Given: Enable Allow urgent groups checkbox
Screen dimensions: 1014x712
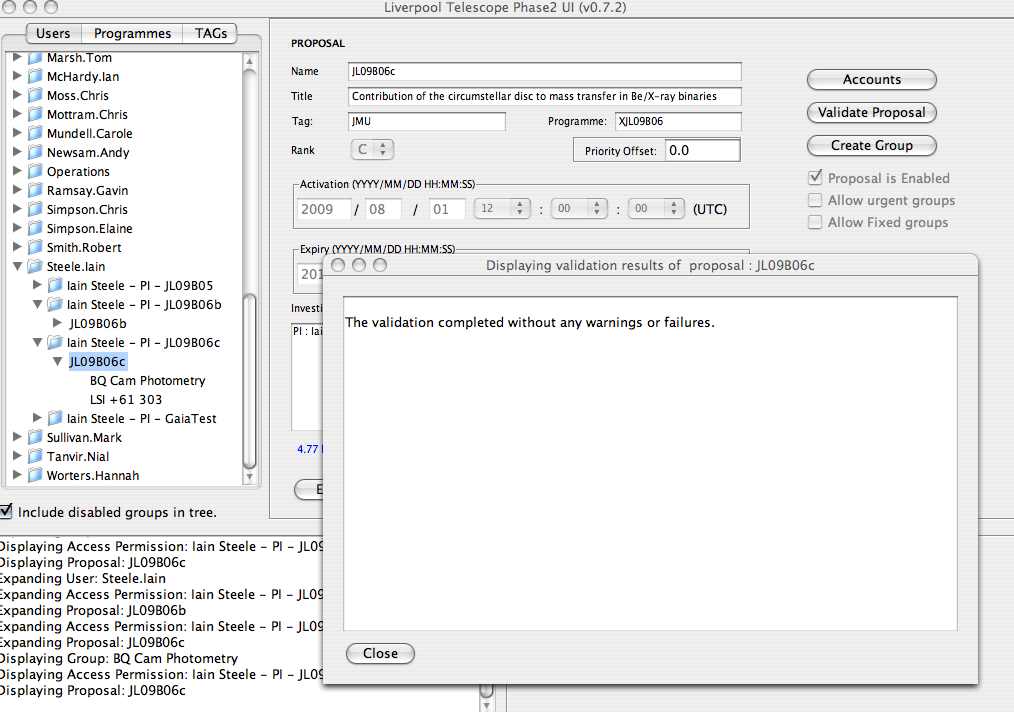Looking at the screenshot, I should point(815,200).
